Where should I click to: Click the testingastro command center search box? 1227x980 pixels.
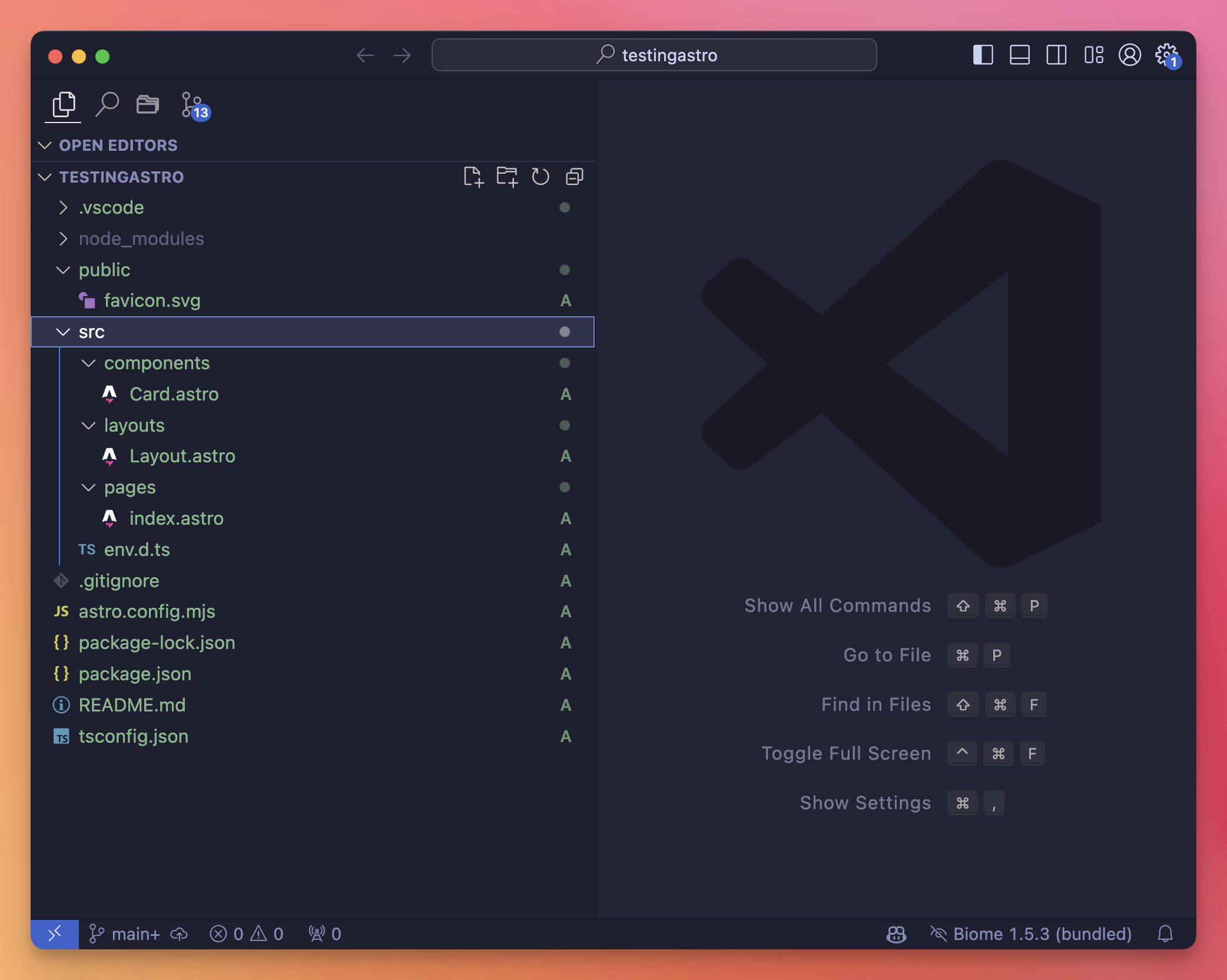(x=654, y=55)
